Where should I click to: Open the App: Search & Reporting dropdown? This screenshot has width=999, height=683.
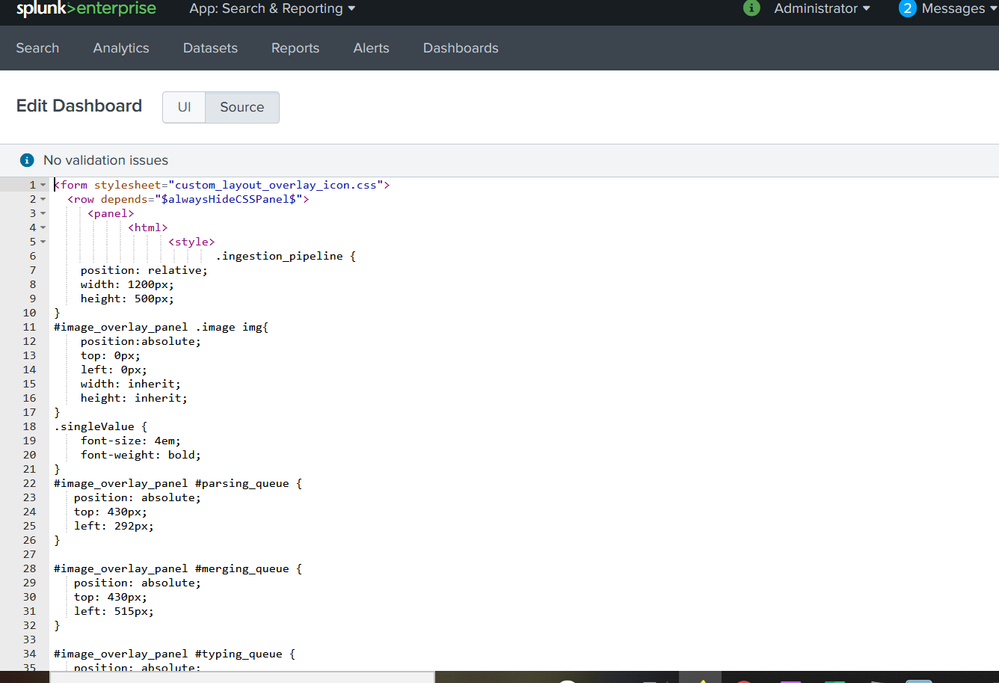click(272, 9)
